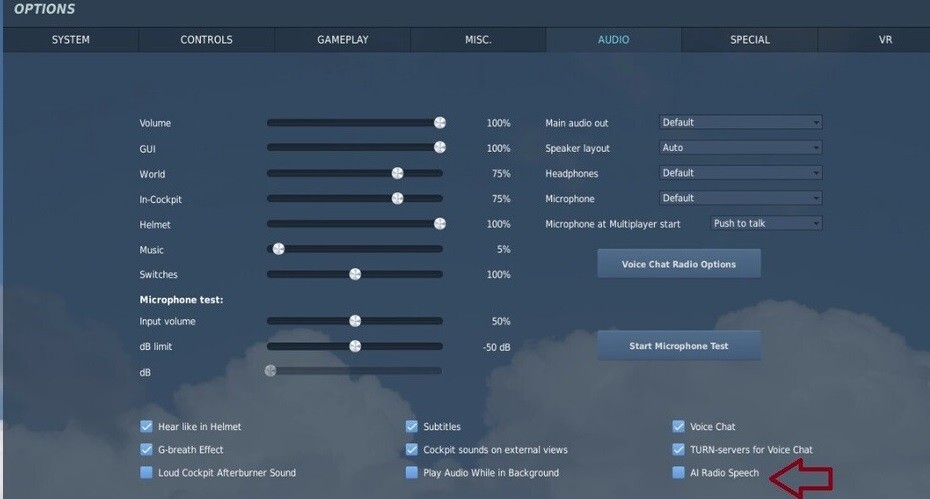Click the dB limit value -50 dB
The image size is (930, 499).
pyautogui.click(x=496, y=347)
